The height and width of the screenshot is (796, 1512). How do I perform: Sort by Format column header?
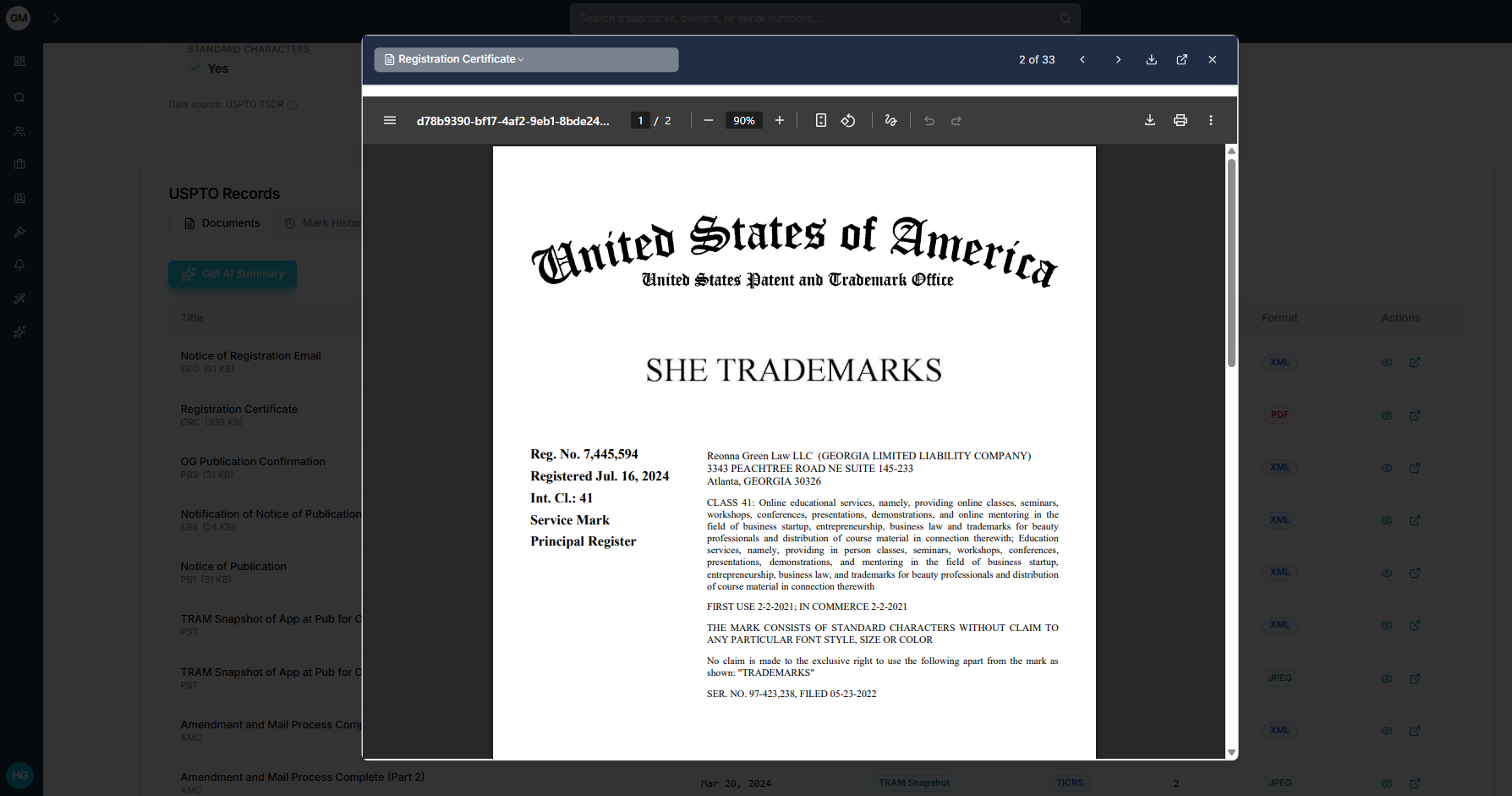click(1279, 318)
